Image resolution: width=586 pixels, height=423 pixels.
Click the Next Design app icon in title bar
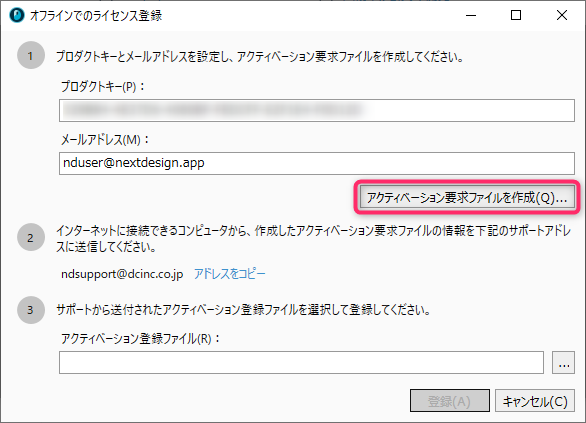16,15
